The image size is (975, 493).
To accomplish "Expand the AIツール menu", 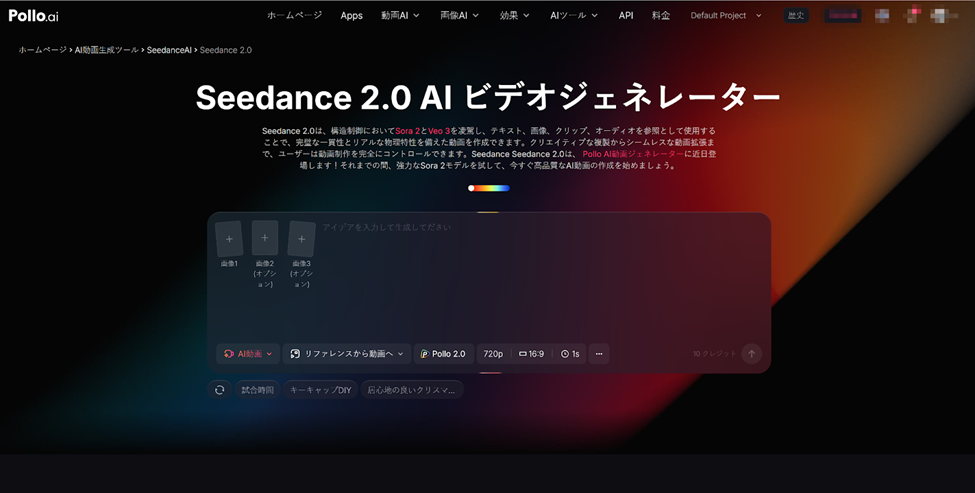I will tap(574, 16).
